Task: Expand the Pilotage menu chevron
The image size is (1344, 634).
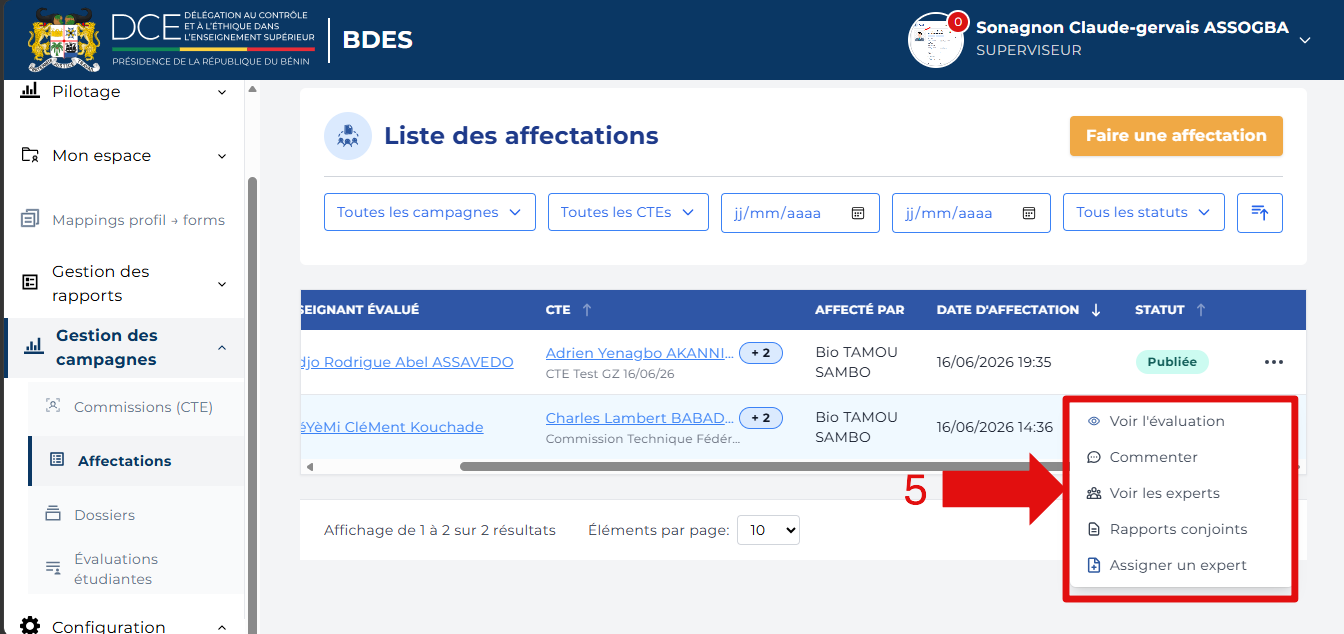Action: (222, 92)
